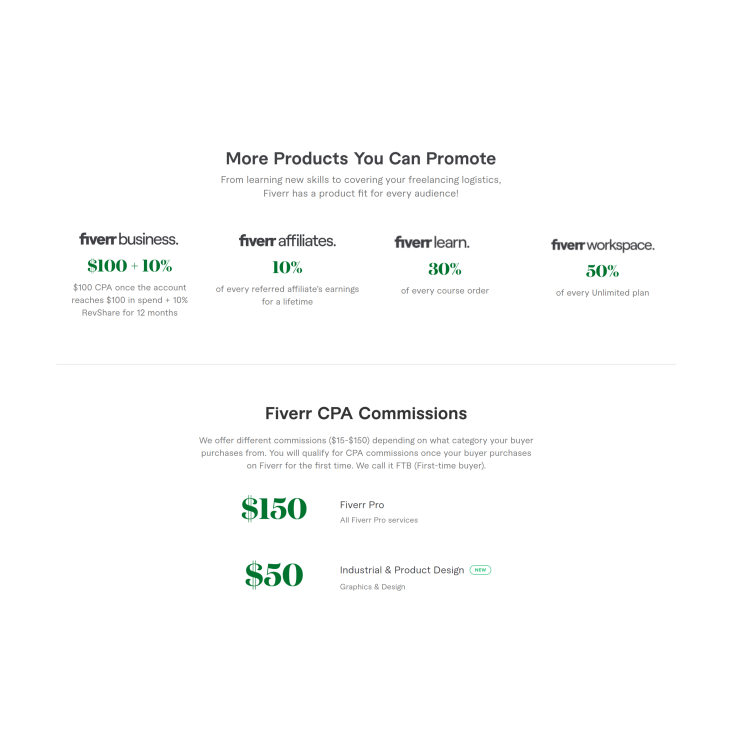Click All Fiverr Pro services text
This screenshot has height=750, width=750.
tap(379, 520)
